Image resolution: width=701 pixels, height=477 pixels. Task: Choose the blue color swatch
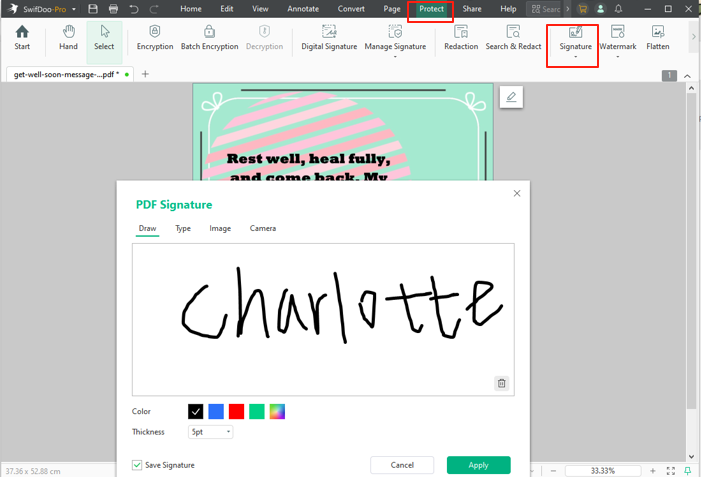[216, 411]
